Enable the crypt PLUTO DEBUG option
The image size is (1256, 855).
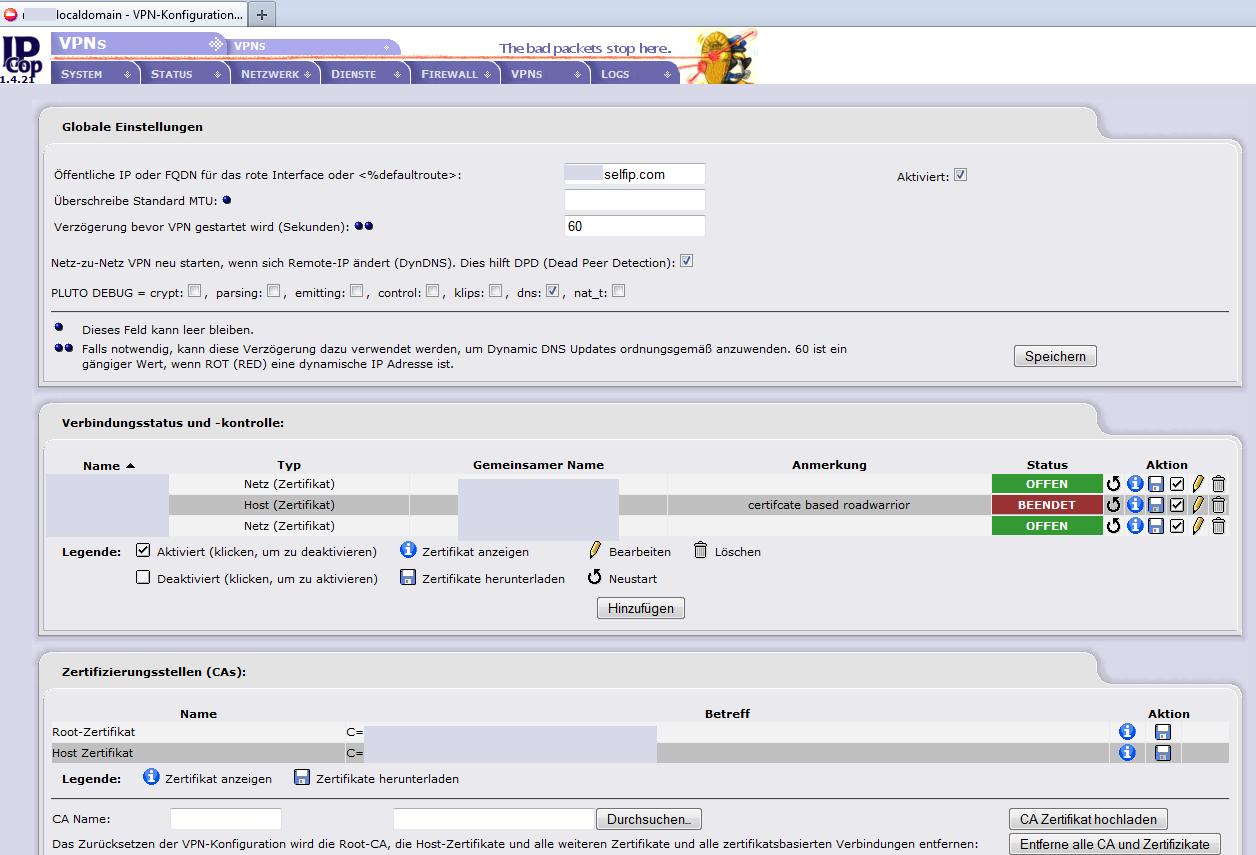[x=195, y=292]
